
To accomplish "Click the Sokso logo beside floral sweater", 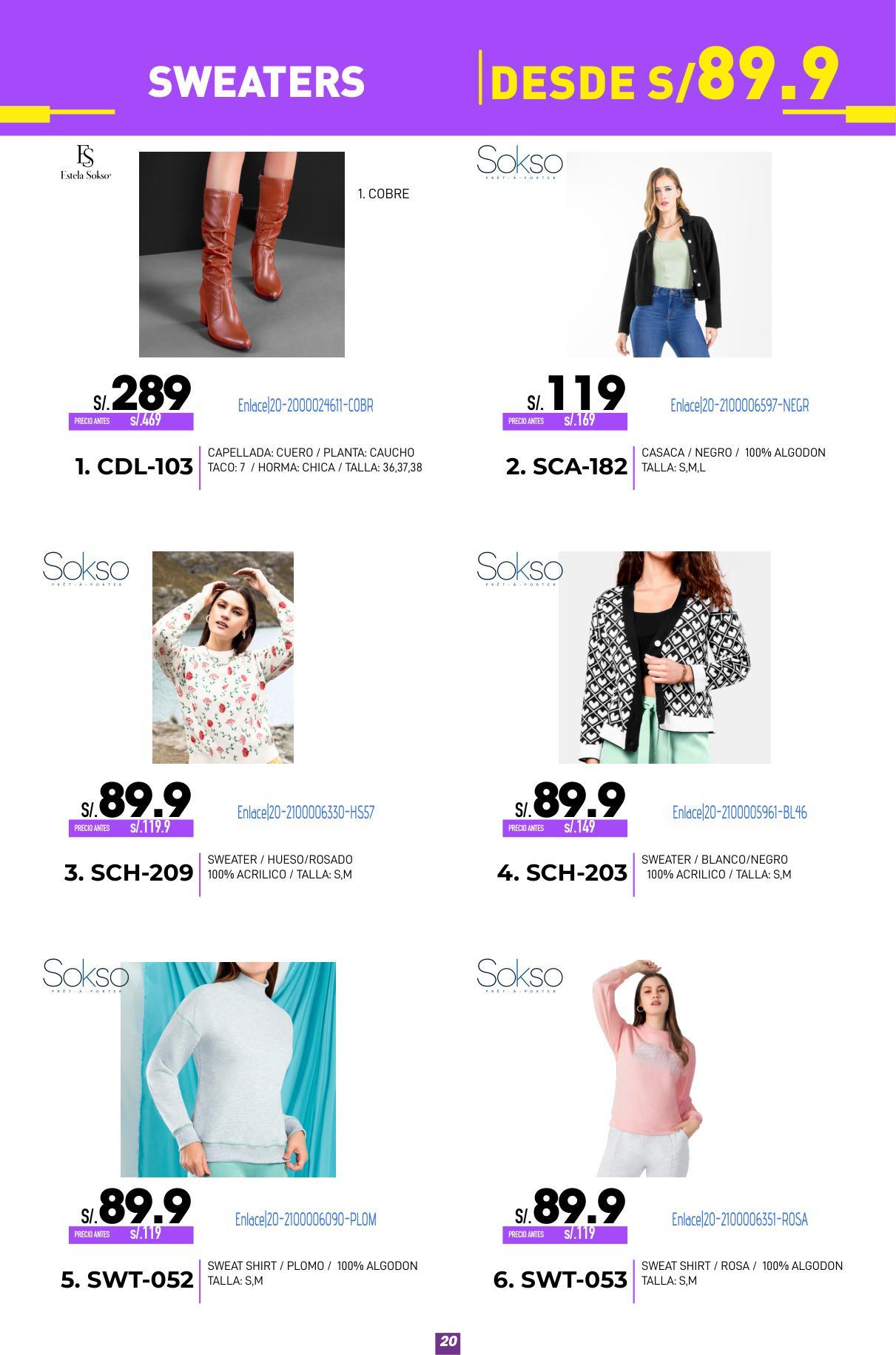I will point(86,568).
